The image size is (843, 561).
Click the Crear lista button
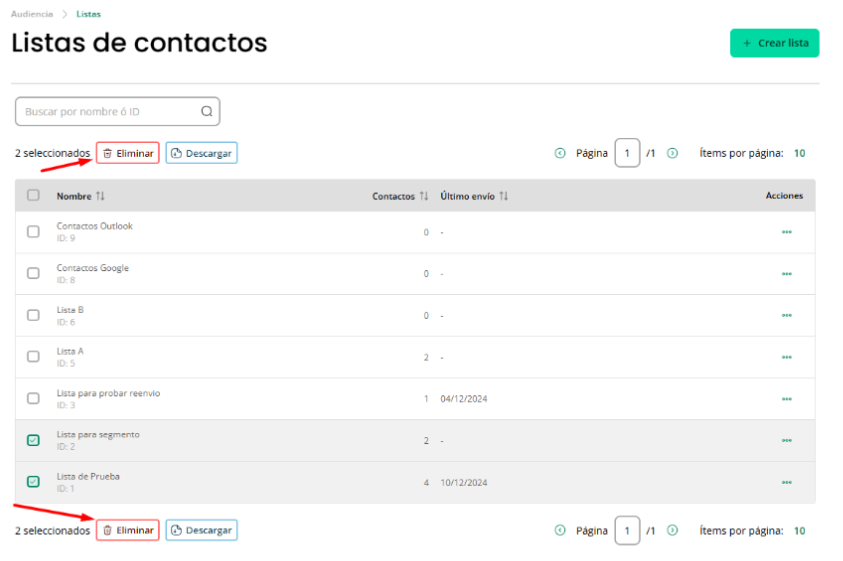click(774, 43)
